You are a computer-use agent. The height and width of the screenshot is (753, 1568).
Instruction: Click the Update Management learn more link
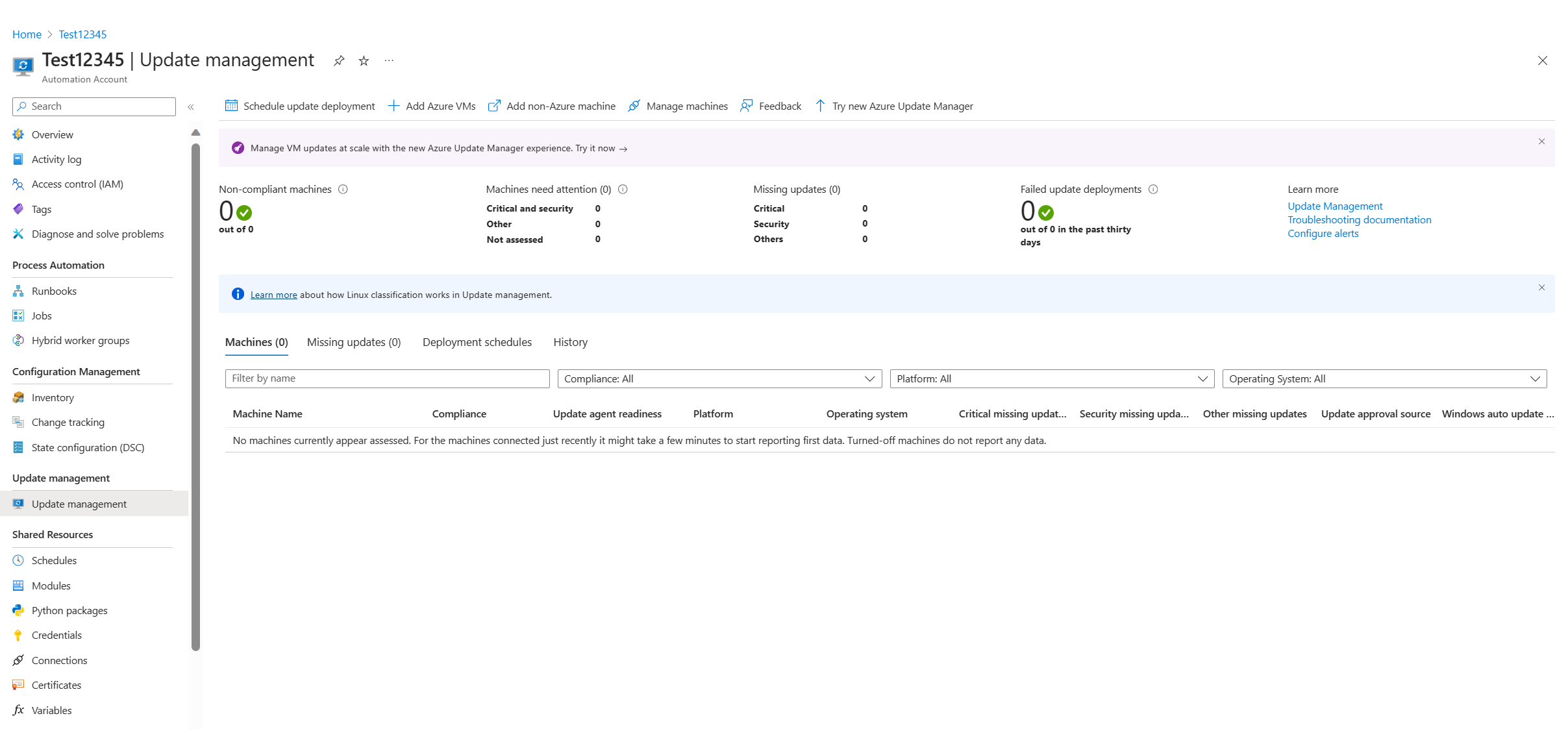1335,206
